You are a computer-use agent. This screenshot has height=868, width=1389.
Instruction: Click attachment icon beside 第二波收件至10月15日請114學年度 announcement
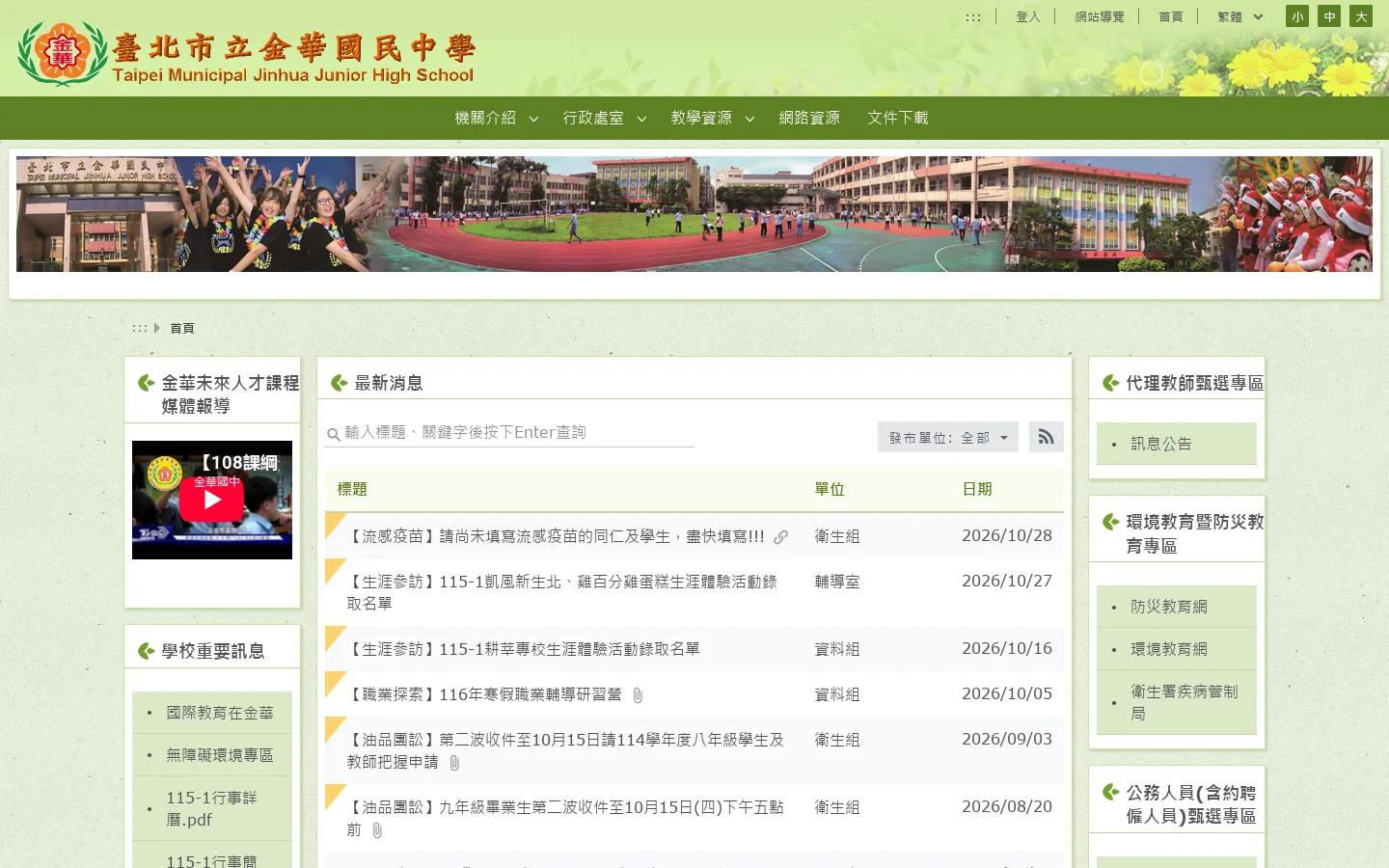pos(454,763)
